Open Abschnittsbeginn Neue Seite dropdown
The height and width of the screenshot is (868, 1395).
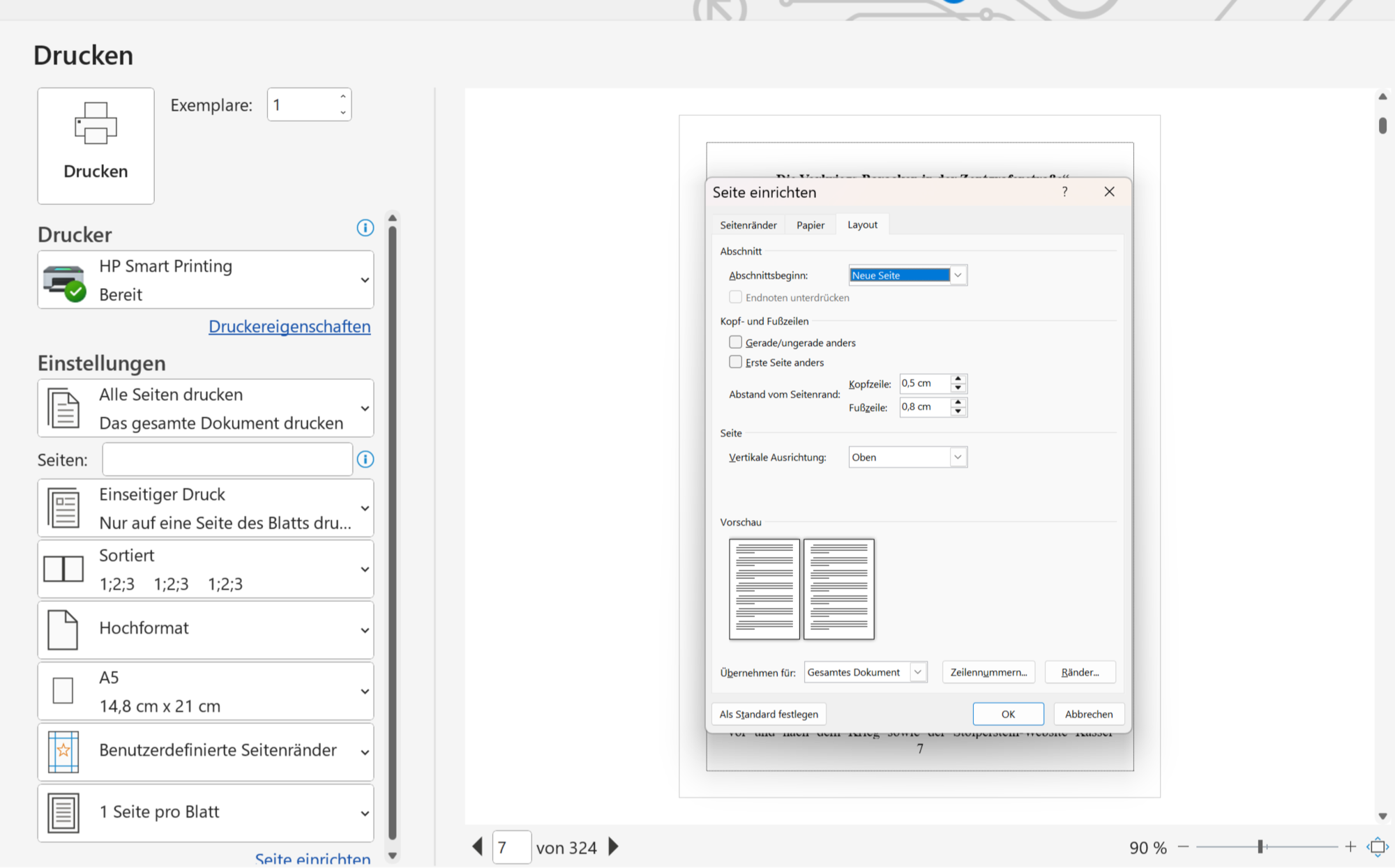click(x=907, y=275)
